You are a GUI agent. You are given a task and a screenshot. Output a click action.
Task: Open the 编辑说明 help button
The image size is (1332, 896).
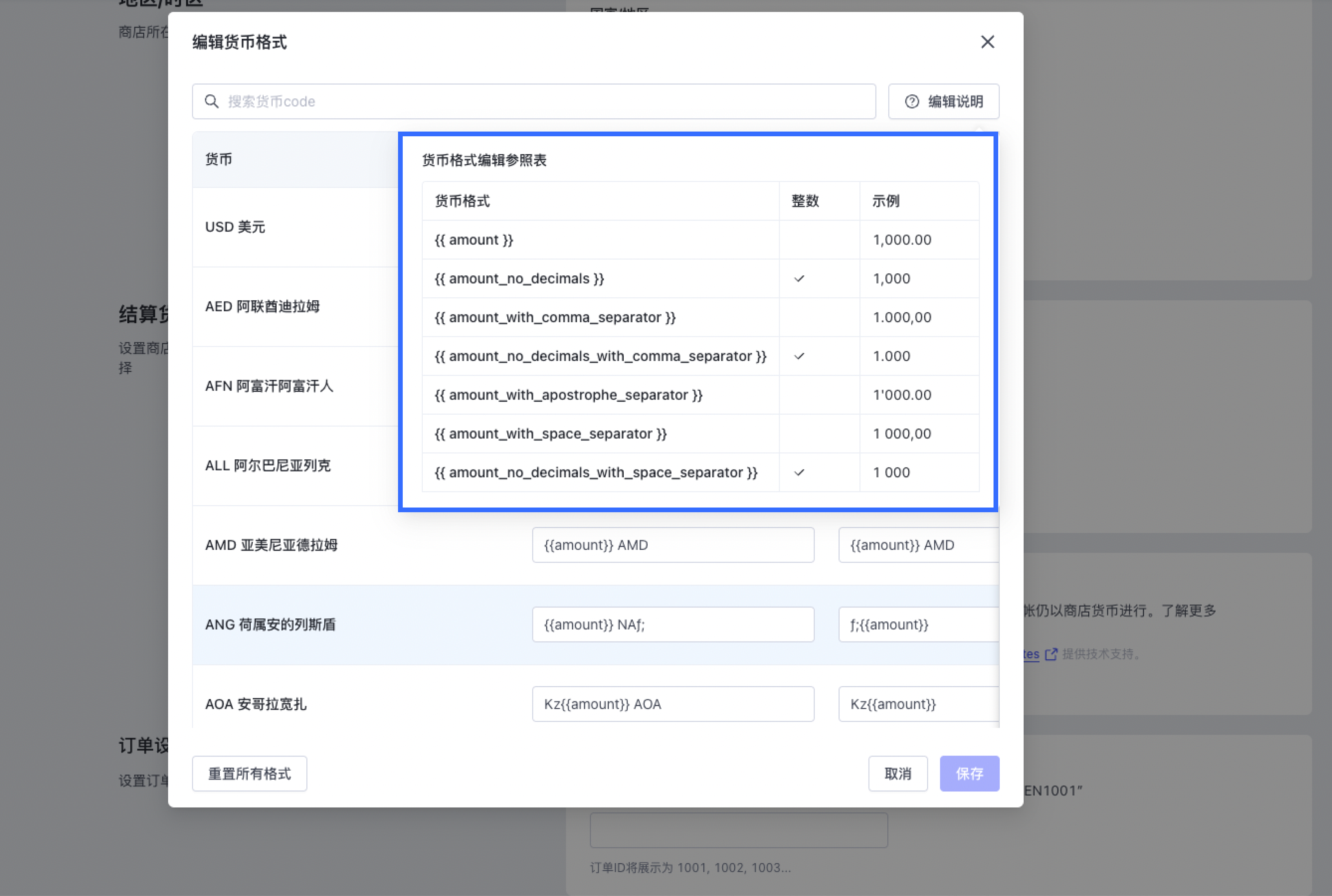tap(943, 101)
